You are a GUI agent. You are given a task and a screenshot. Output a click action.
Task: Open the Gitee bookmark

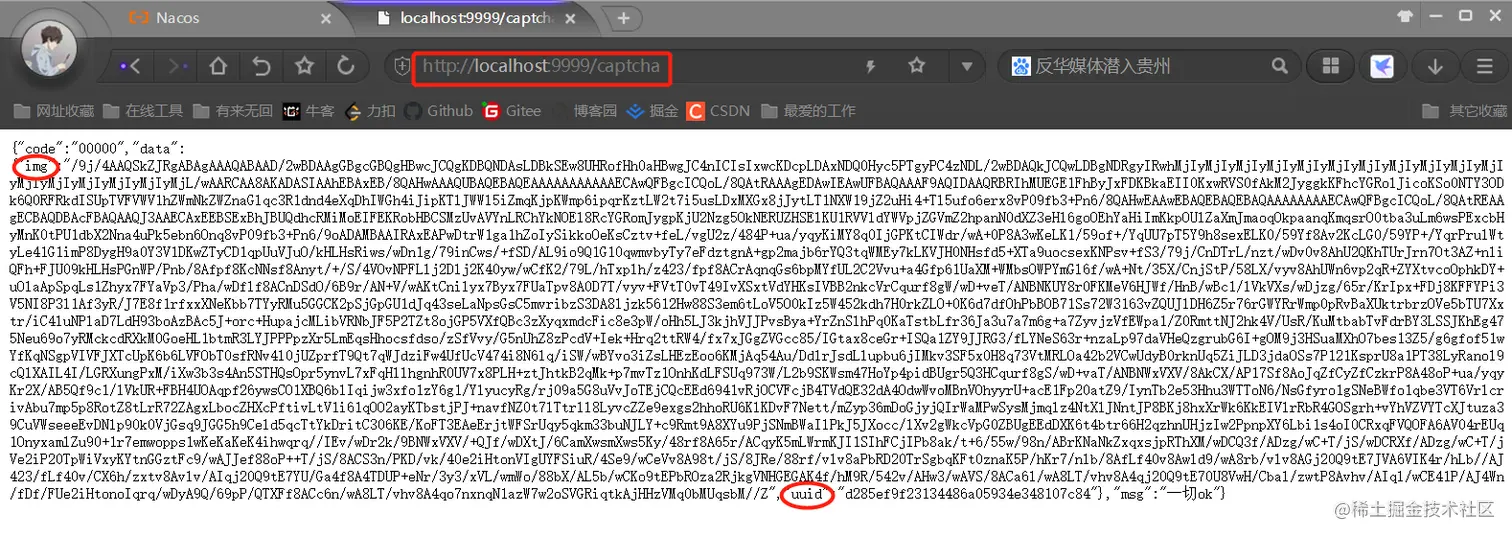[512, 111]
